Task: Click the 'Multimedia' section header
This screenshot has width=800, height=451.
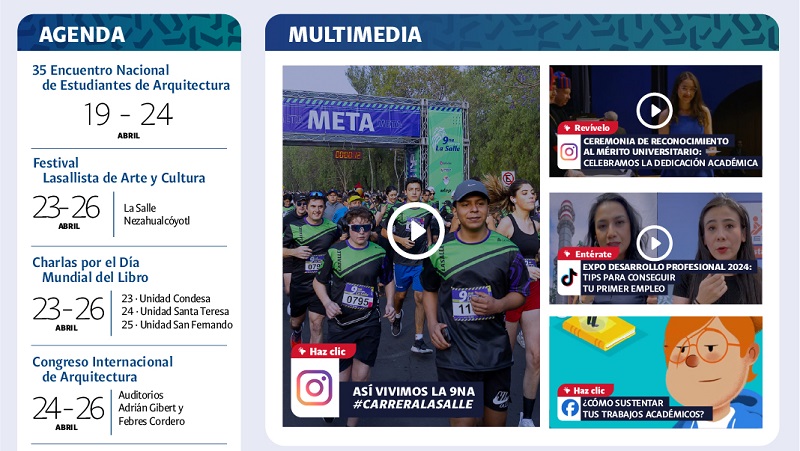Action: 355,35
